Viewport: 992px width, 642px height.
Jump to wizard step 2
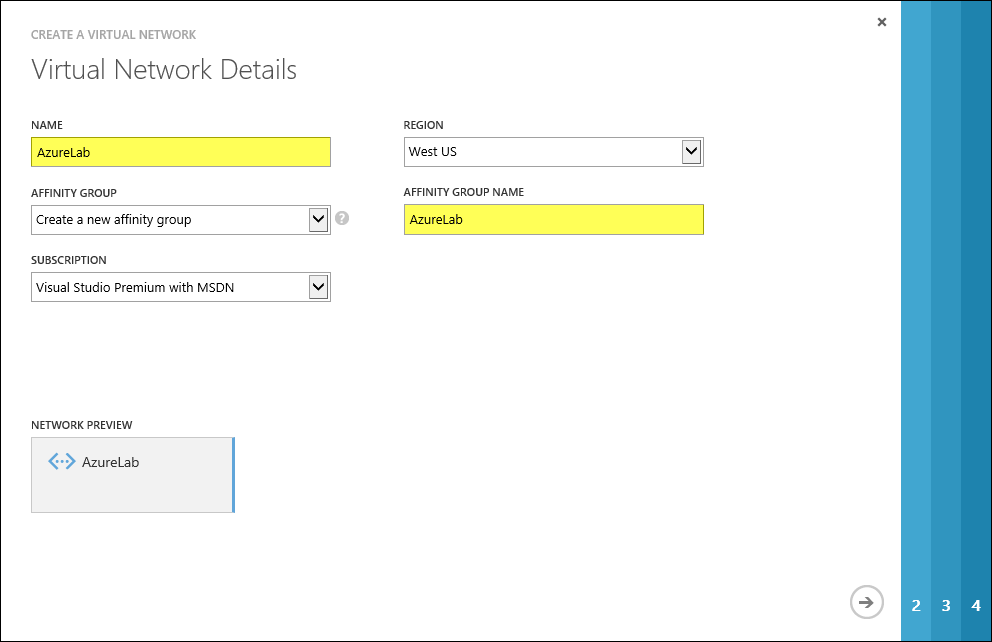tap(916, 605)
